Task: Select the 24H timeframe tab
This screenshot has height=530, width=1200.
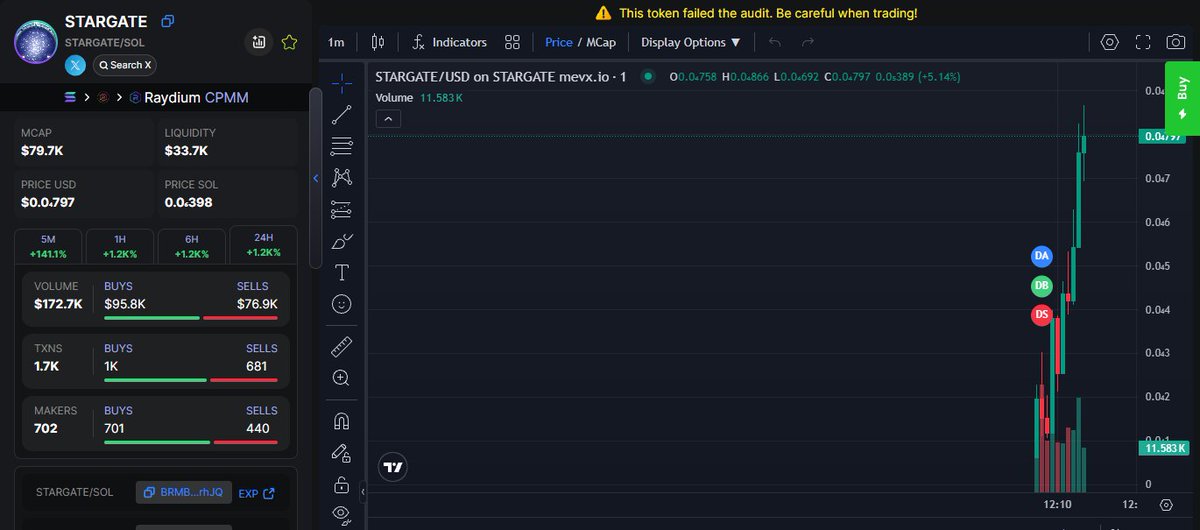Action: point(263,245)
